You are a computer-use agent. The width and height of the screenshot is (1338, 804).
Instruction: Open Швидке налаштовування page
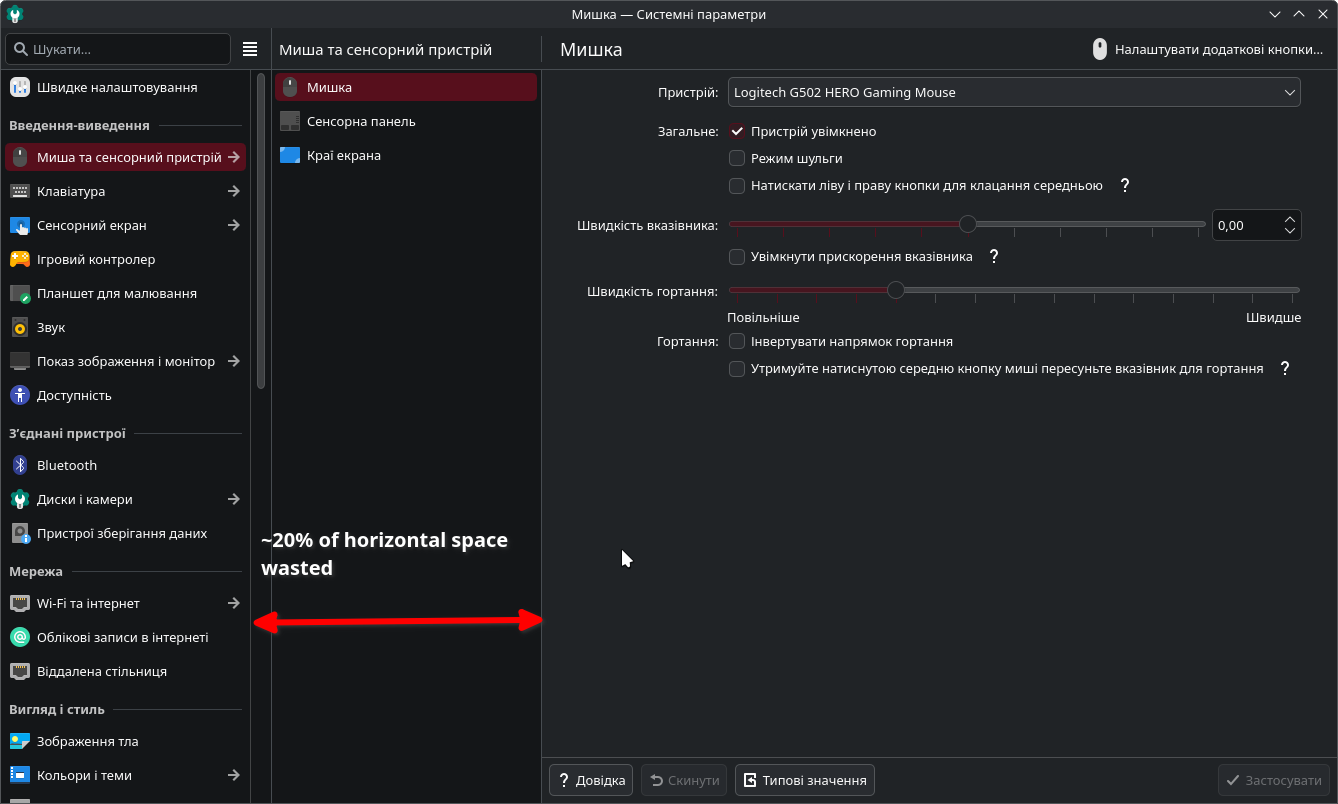click(x=116, y=87)
